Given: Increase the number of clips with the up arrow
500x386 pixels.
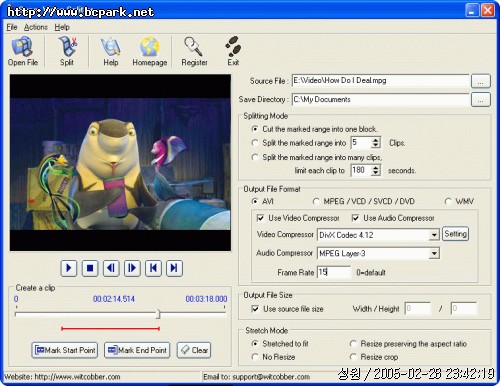Looking at the screenshot, I should (376, 140).
